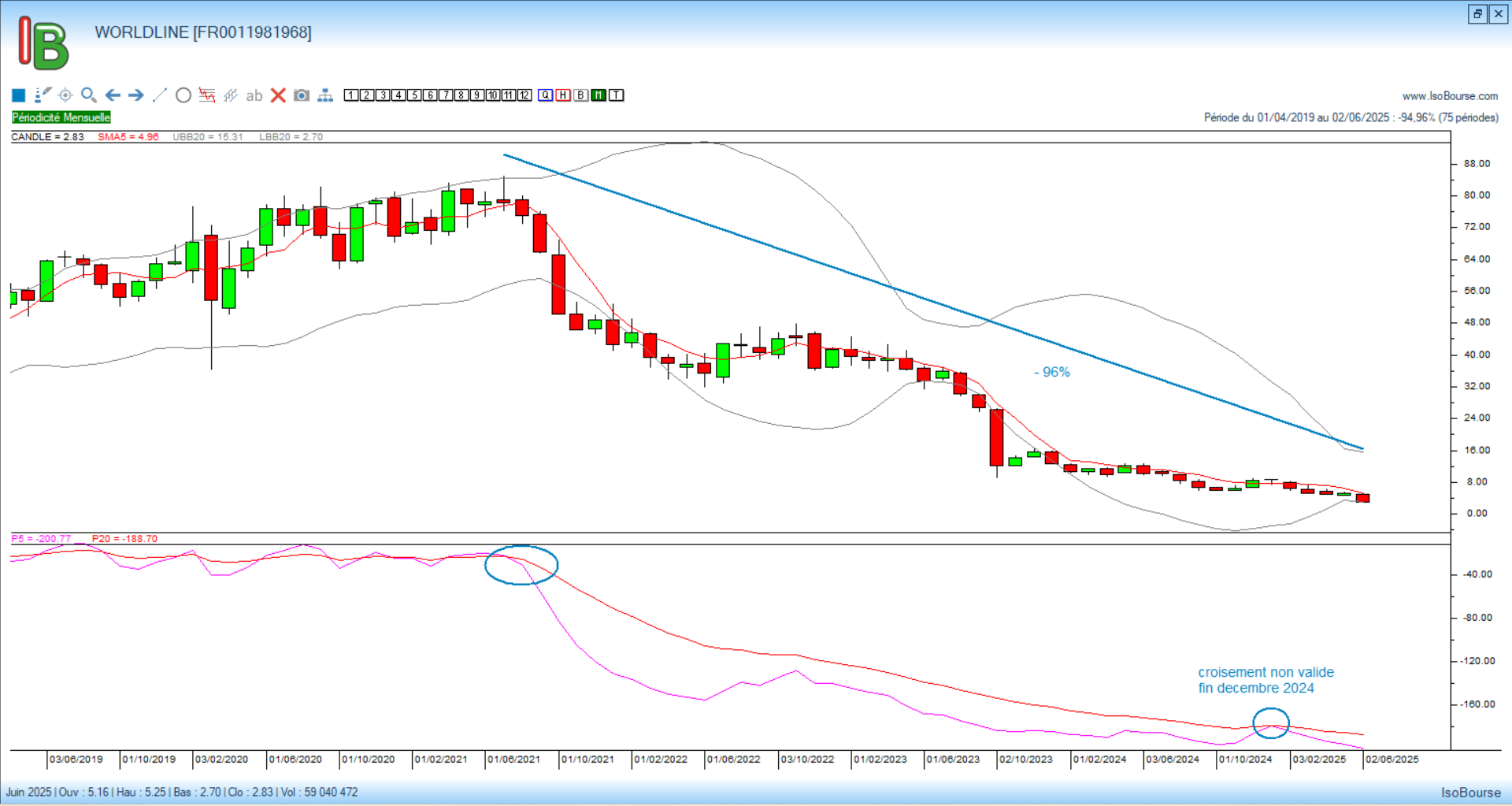Select period button 5
The width and height of the screenshot is (1512, 806).
point(414,95)
